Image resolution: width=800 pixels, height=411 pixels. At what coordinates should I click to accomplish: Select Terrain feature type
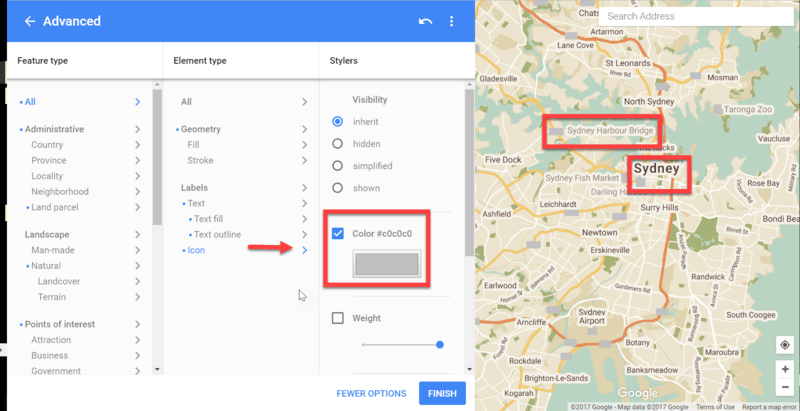(52, 297)
